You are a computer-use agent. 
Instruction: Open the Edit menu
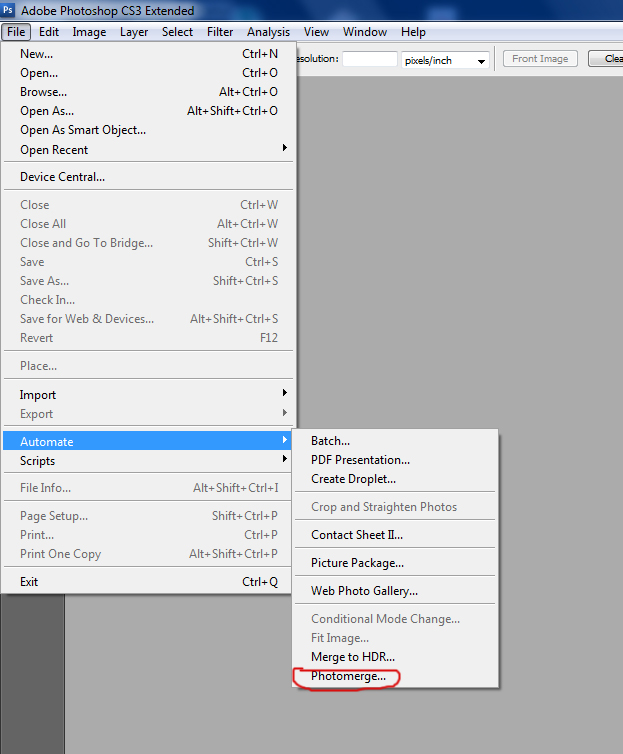point(49,32)
